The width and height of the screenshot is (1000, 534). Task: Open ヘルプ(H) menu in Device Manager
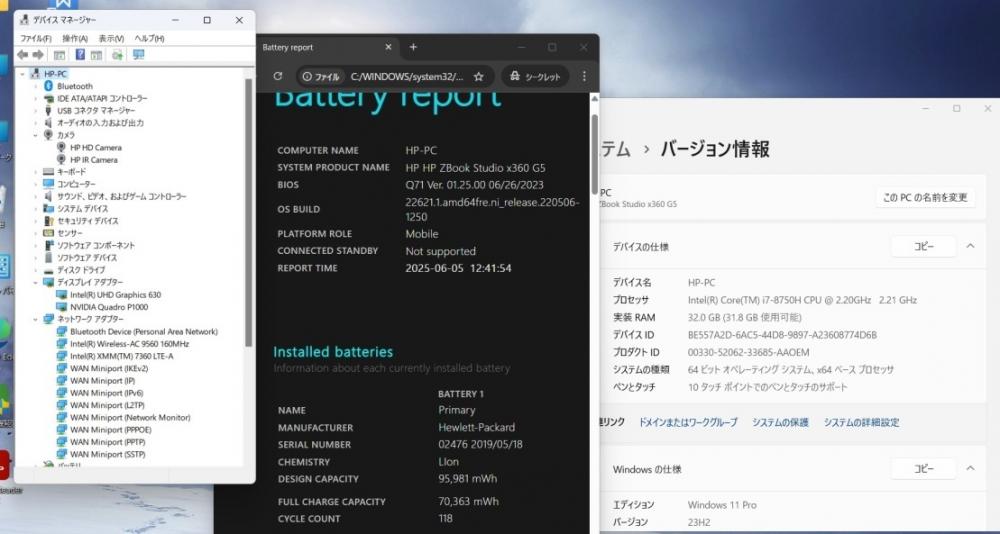[149, 38]
